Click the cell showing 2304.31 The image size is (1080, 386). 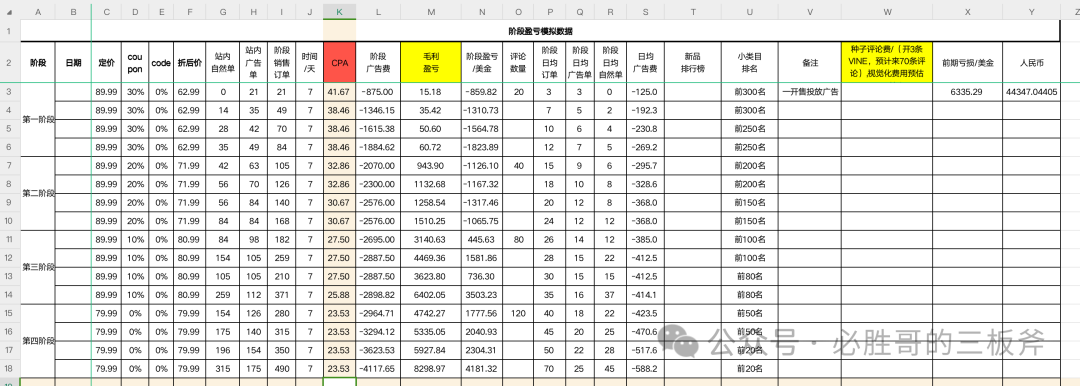coord(482,349)
